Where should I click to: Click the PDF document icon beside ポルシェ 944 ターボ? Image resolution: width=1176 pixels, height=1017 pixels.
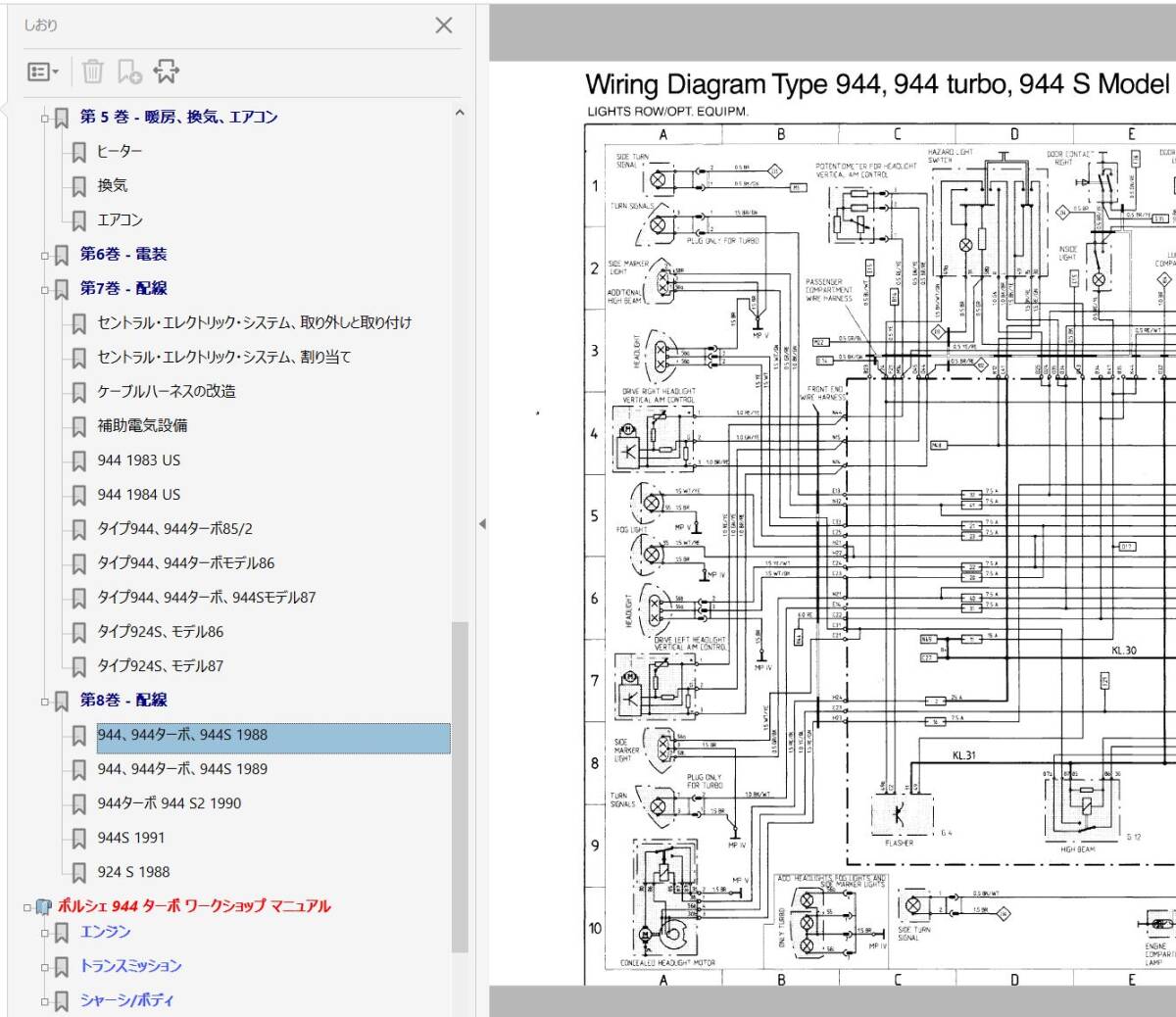pos(43,907)
